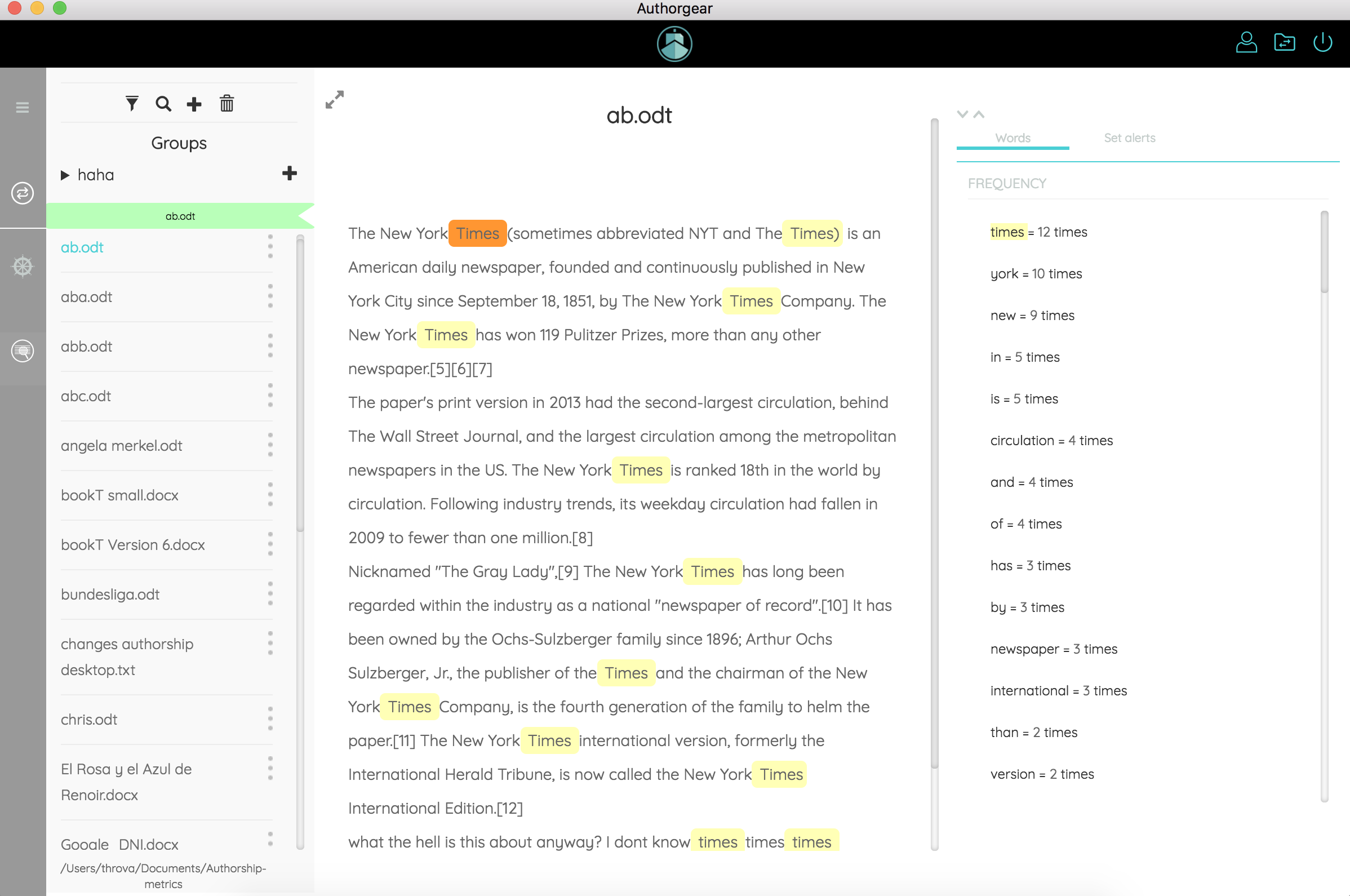The height and width of the screenshot is (896, 1350).
Task: Select 'new = 9 times' frequency entry
Action: click(1032, 316)
